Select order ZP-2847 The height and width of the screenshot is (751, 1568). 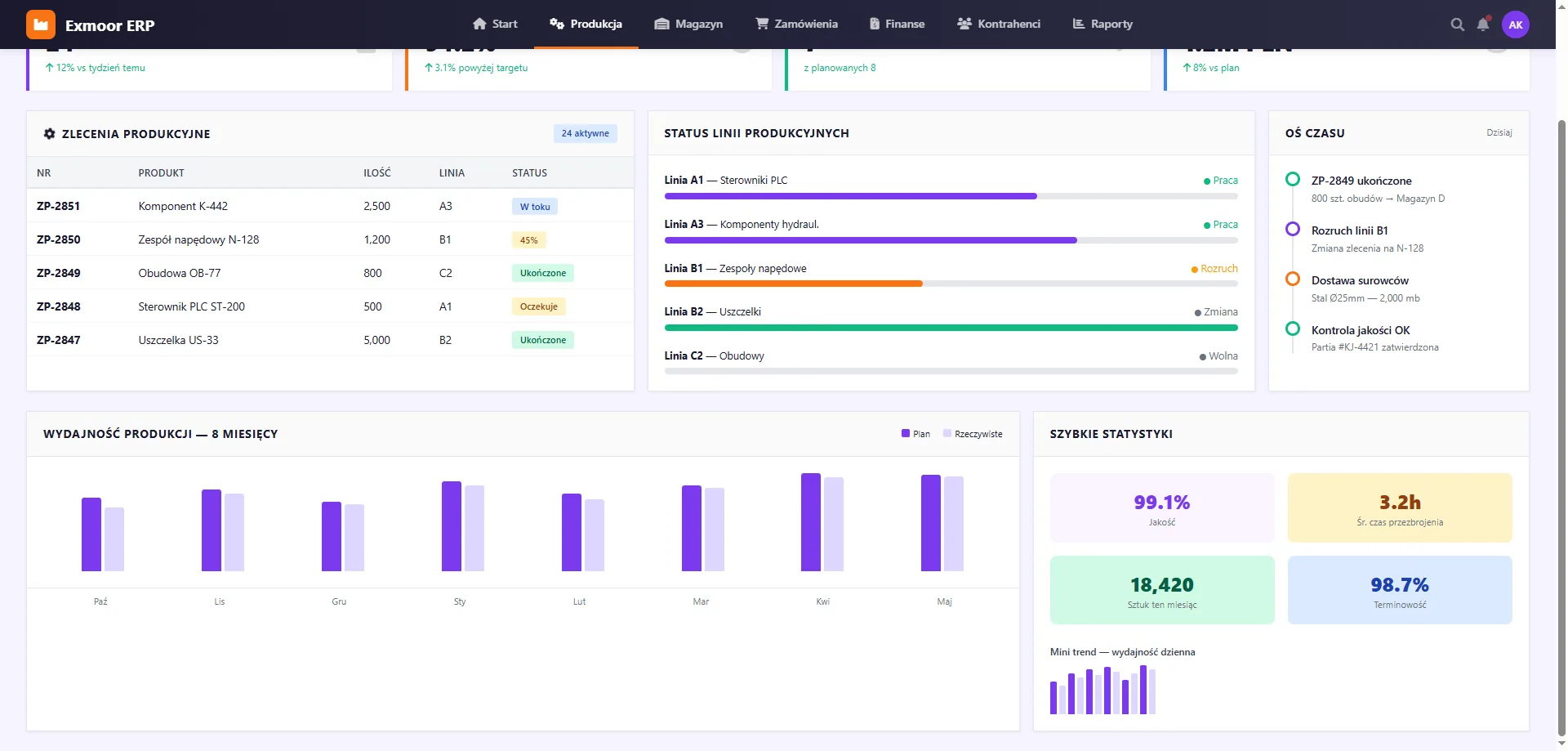[x=58, y=341]
